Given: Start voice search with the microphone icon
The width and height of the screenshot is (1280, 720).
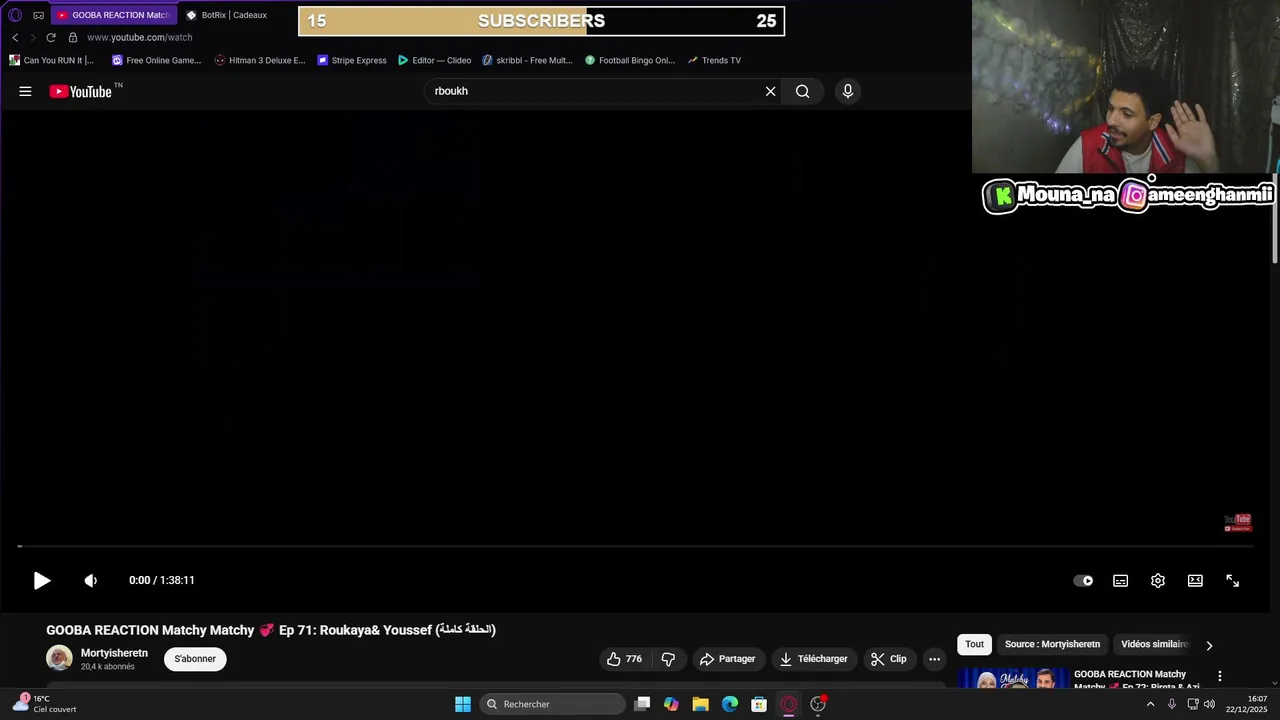Looking at the screenshot, I should [847, 91].
